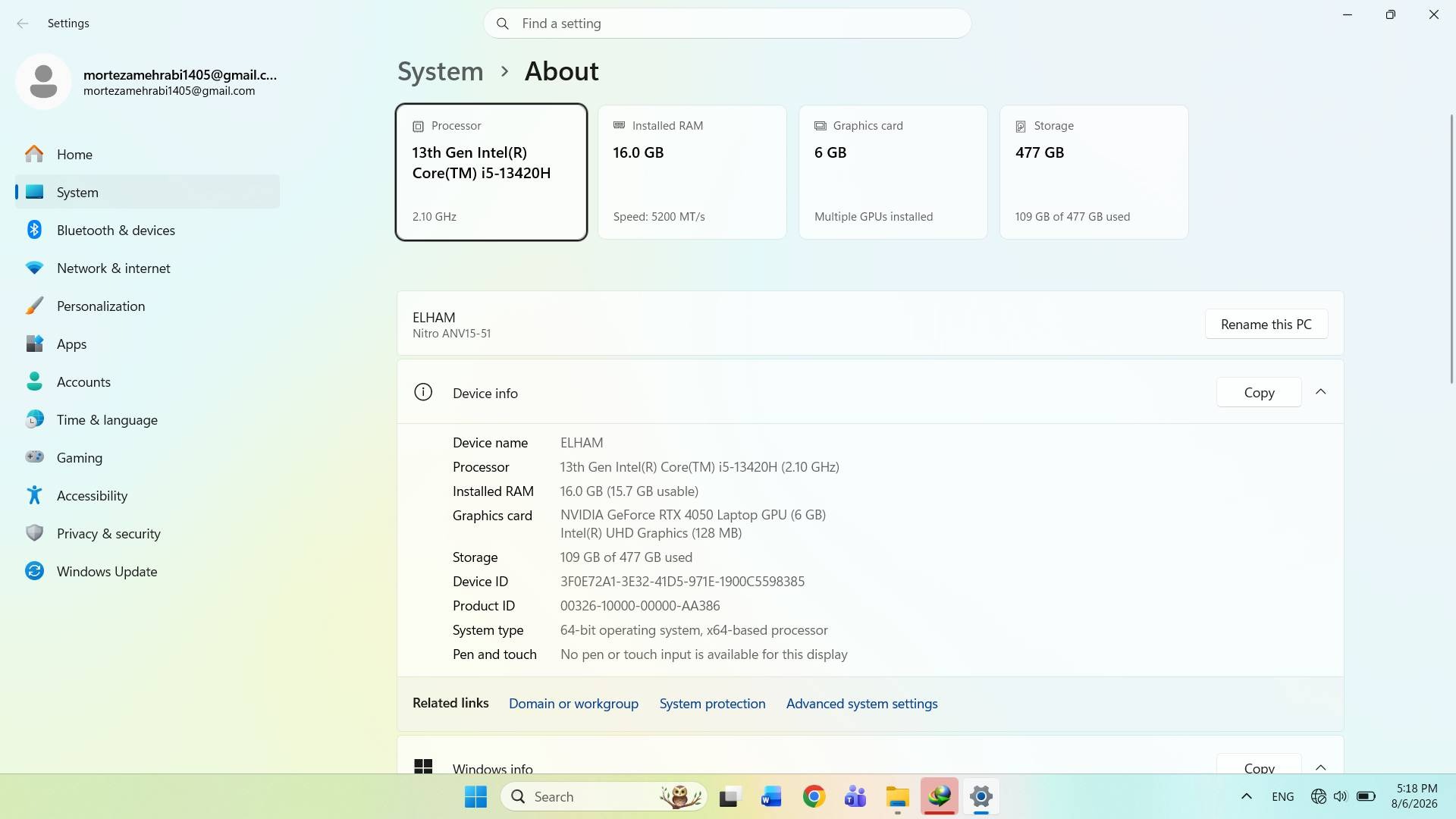Click the Home house icon

(34, 154)
